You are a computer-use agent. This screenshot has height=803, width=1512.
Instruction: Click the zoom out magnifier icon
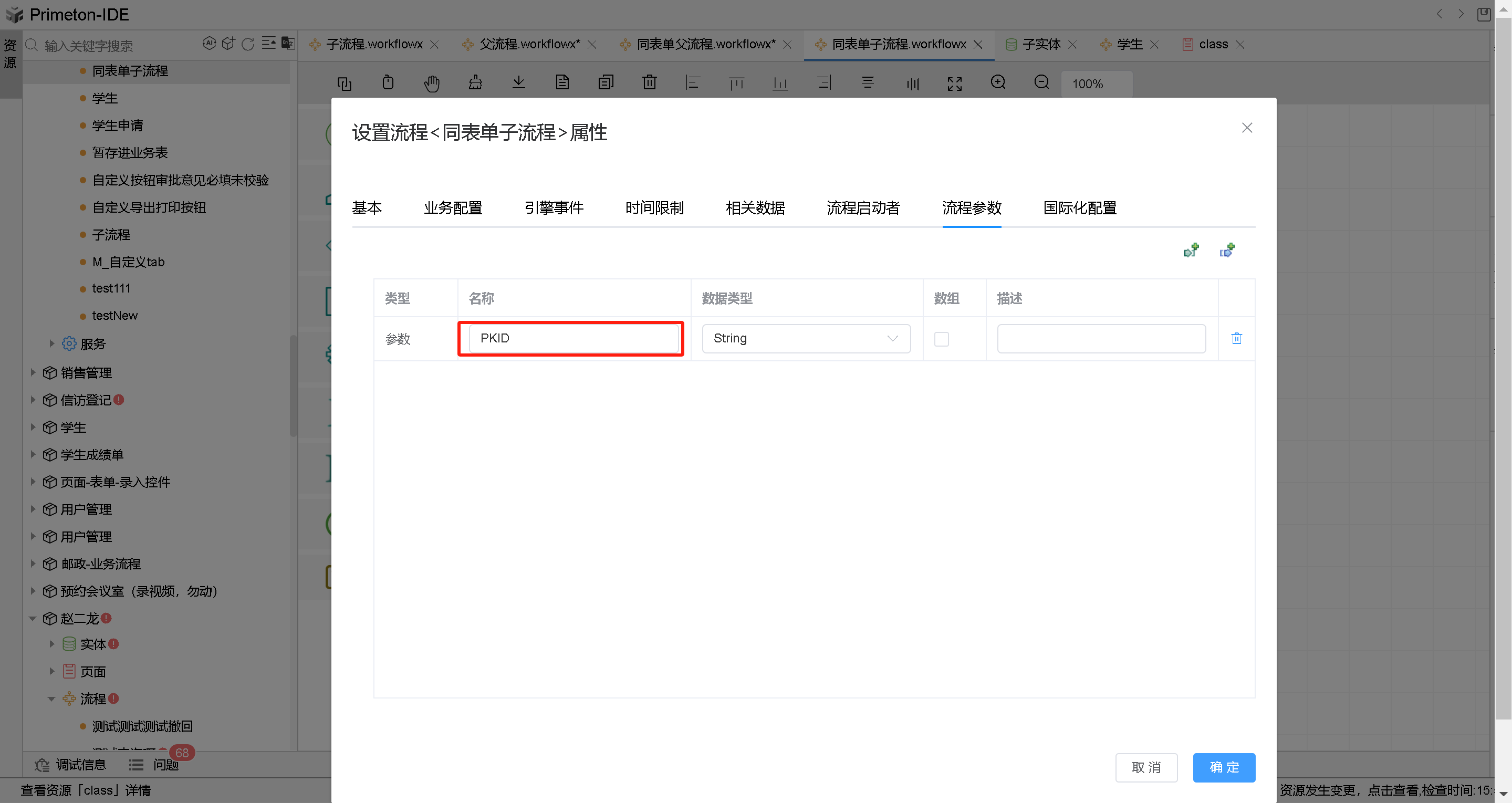click(x=1041, y=83)
